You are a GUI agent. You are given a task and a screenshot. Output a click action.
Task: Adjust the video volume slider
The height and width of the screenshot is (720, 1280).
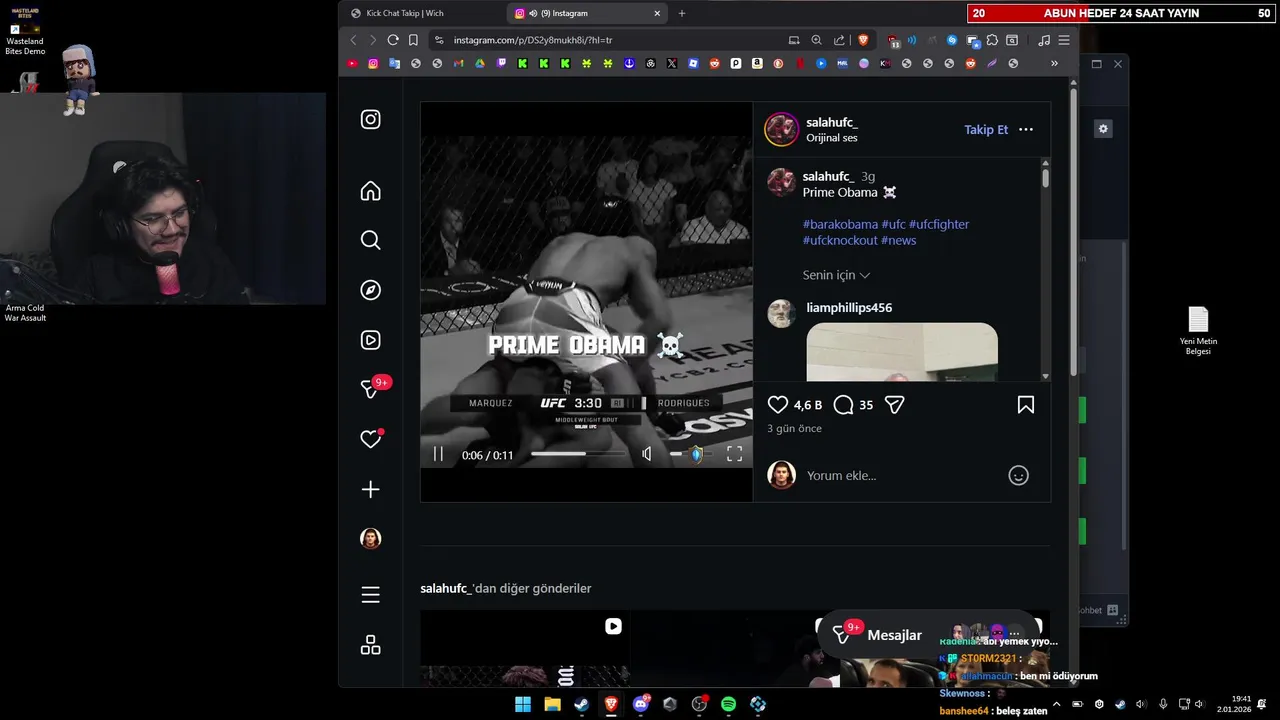[689, 454]
